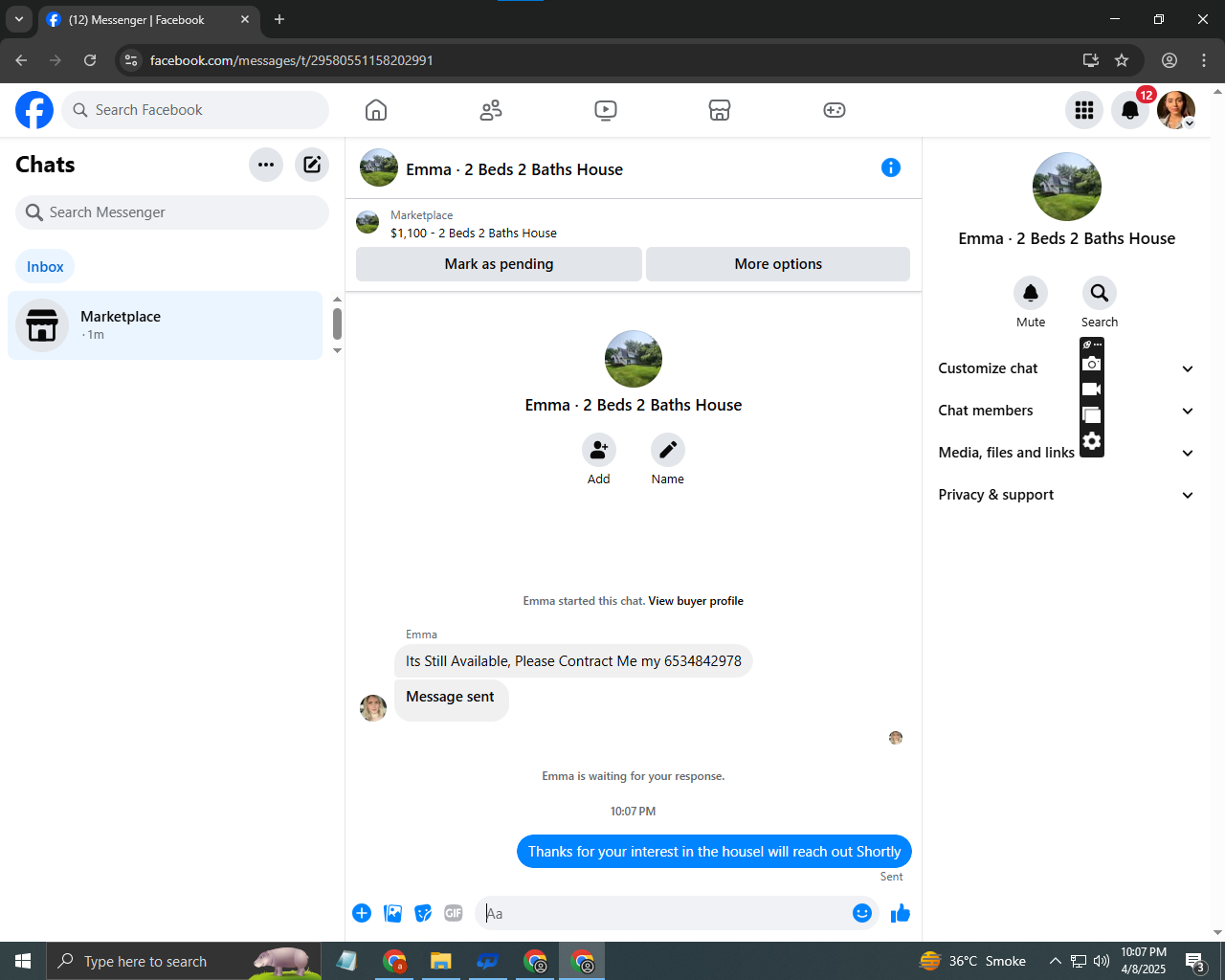
Task: Click the sent blue message bubble
Action: (x=714, y=852)
